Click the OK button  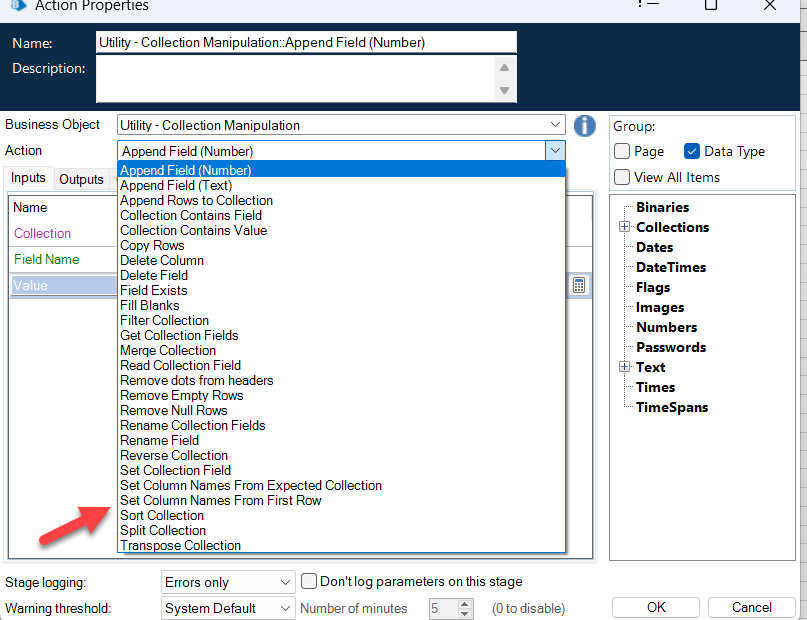[x=656, y=607]
